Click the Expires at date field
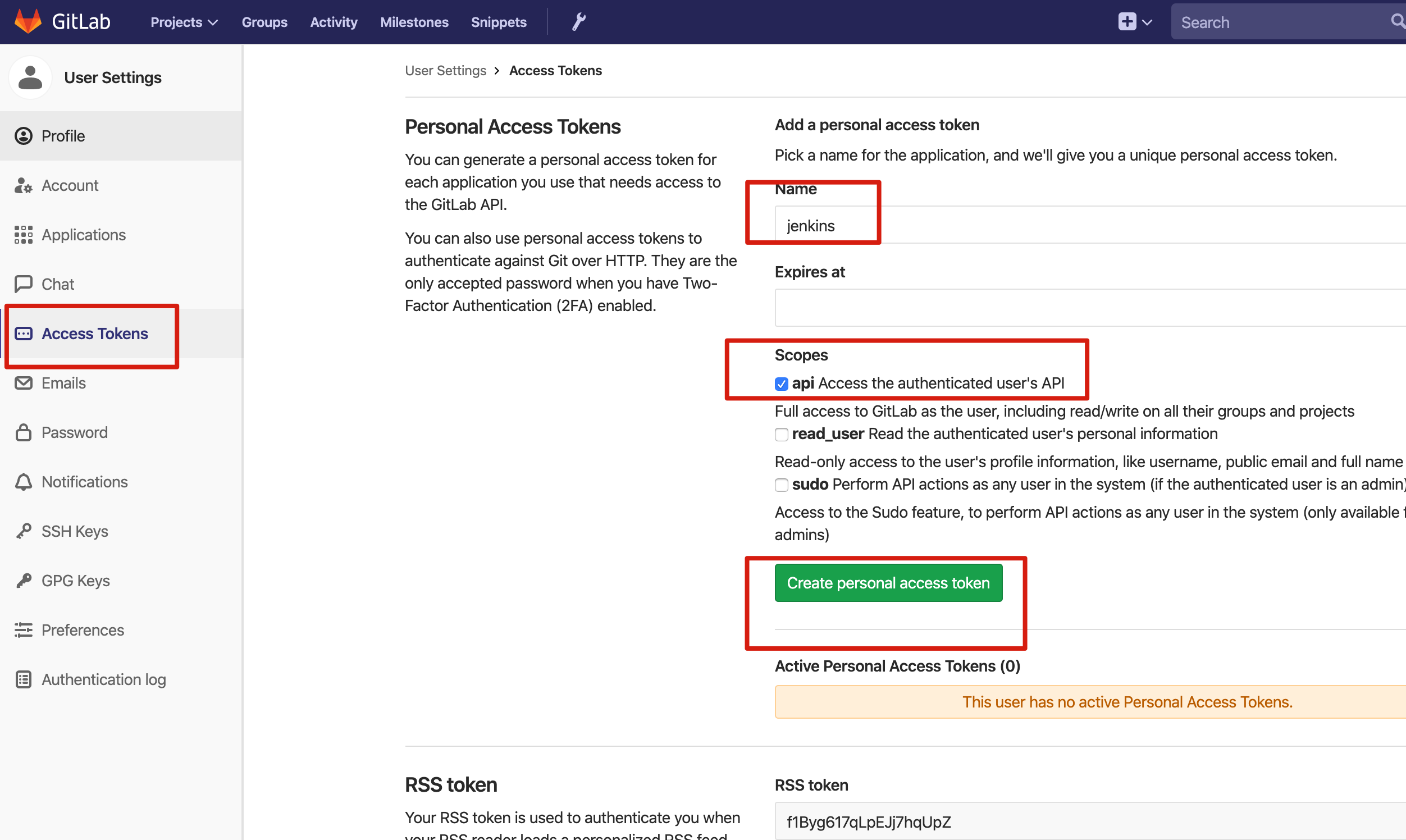 pyautogui.click(x=1090, y=308)
